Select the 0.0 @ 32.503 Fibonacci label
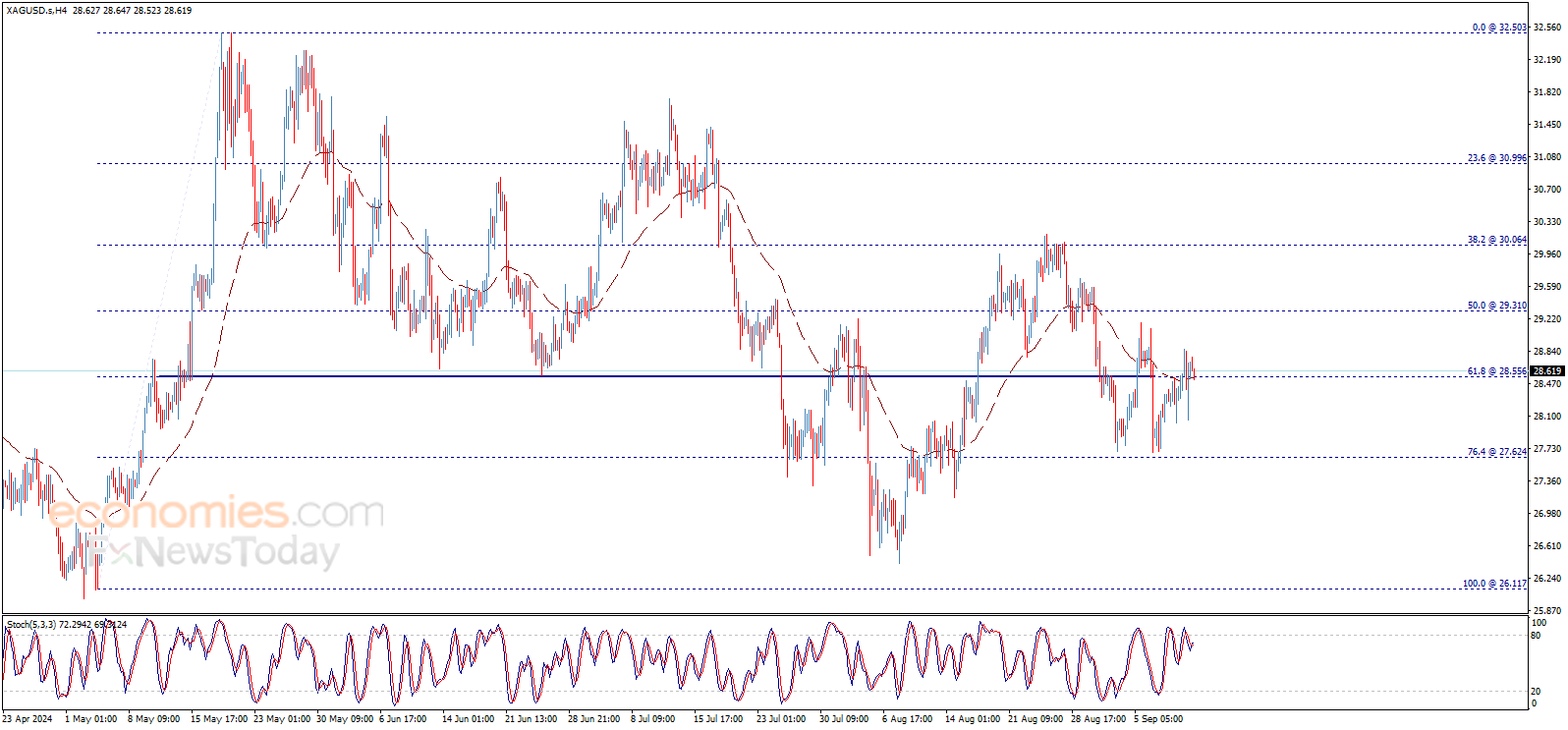Image resolution: width=1568 pixels, height=730 pixels. click(1499, 28)
